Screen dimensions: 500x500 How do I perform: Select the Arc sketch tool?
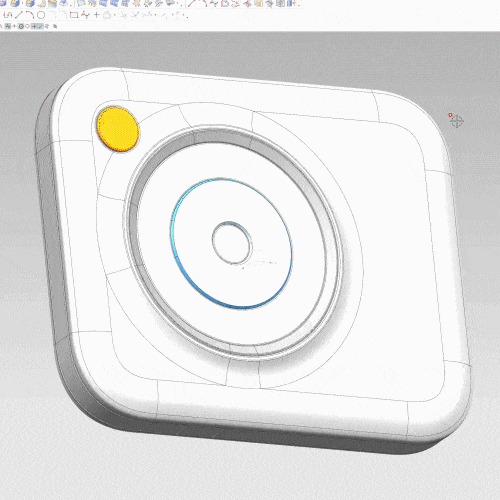click(30, 14)
